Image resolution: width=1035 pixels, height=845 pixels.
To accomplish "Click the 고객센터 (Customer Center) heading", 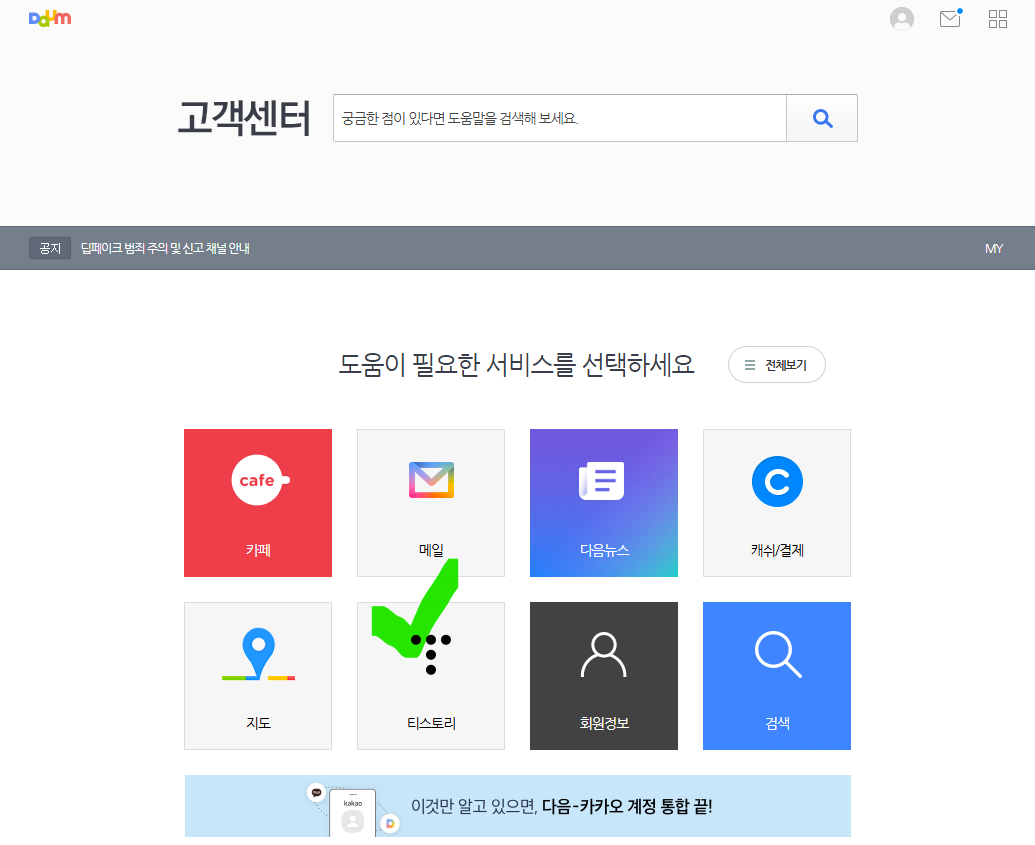I will pos(243,116).
